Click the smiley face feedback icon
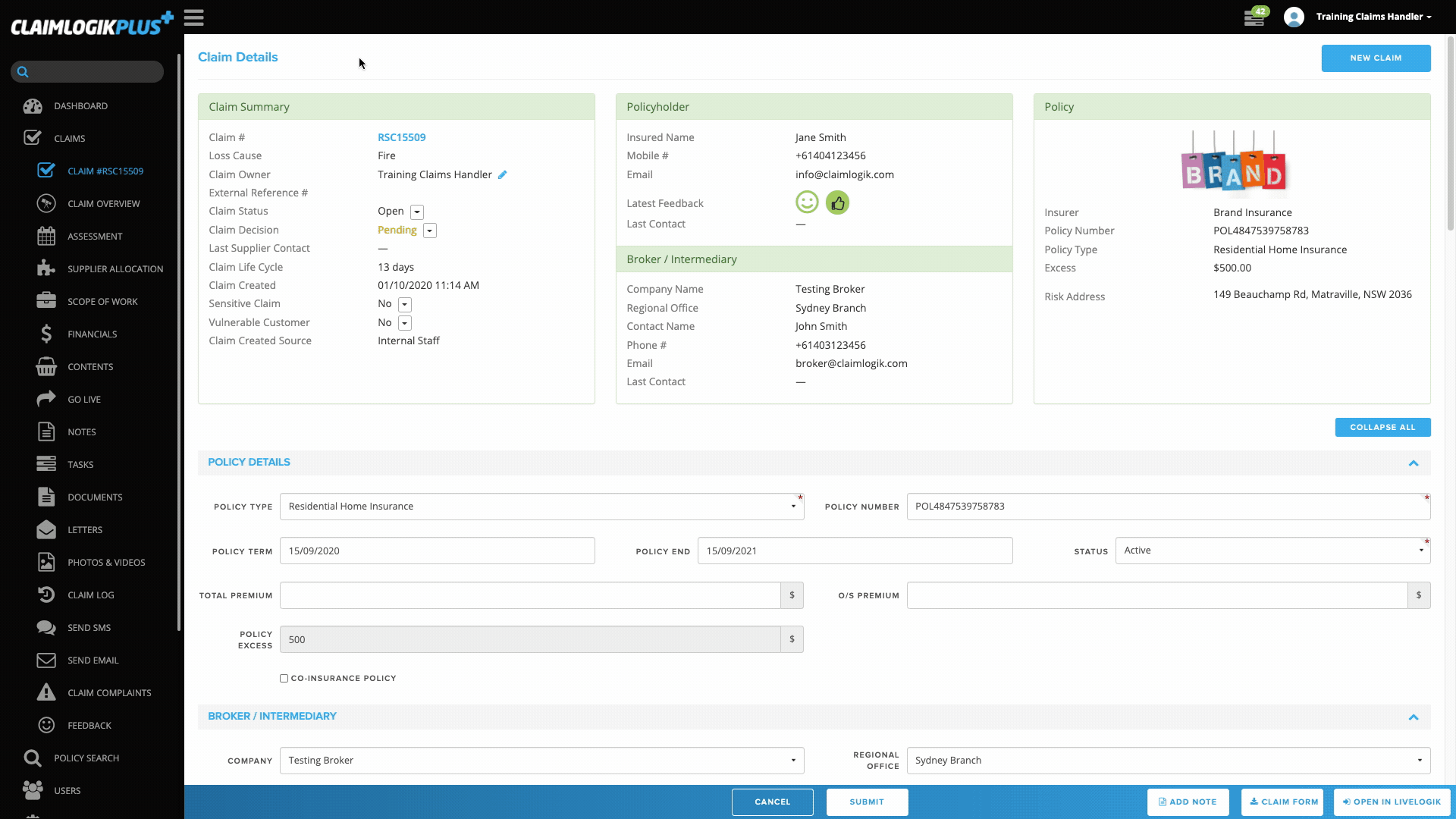The image size is (1456, 819). 807,202
